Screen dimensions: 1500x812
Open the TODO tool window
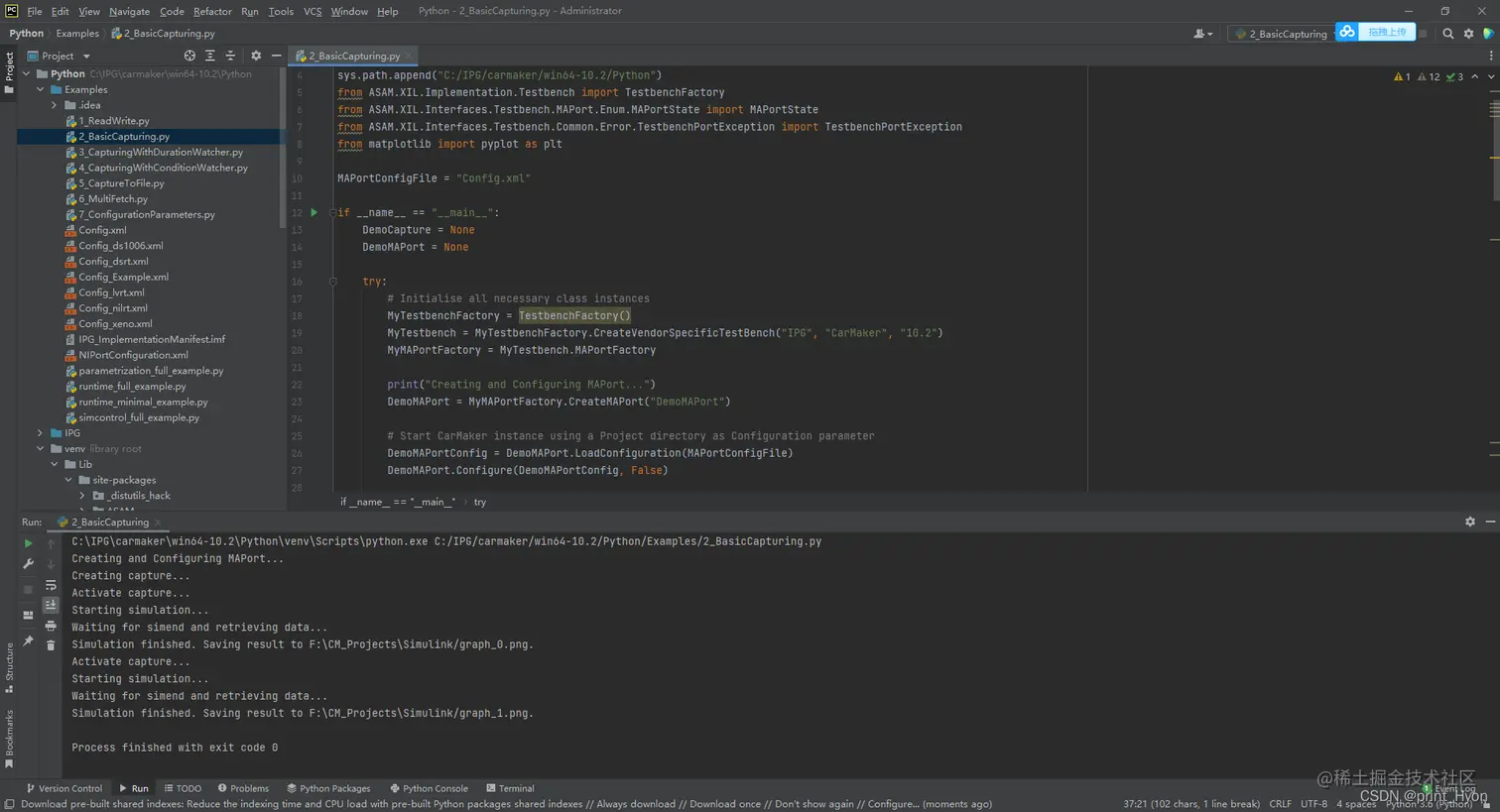tap(184, 788)
